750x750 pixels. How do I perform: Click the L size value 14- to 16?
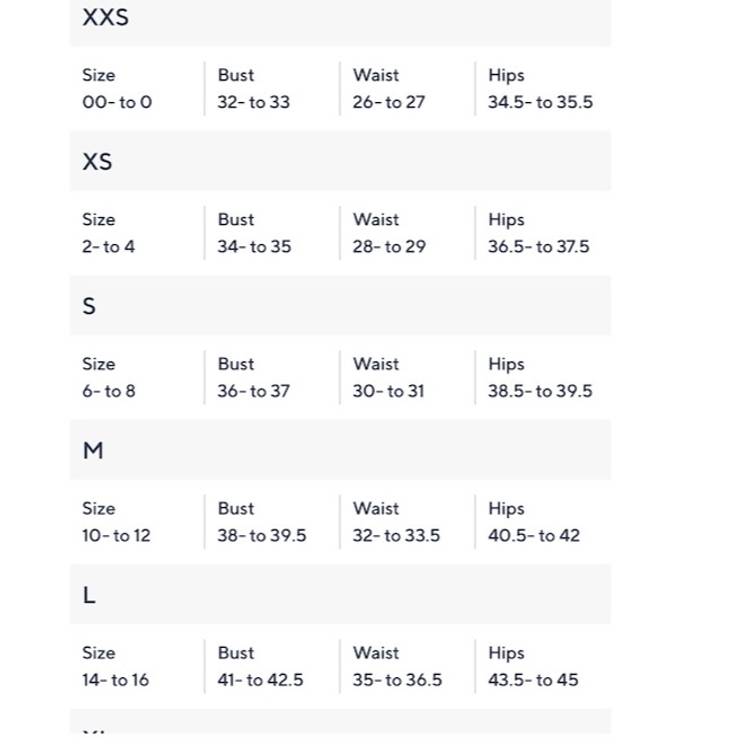pyautogui.click(x=115, y=680)
